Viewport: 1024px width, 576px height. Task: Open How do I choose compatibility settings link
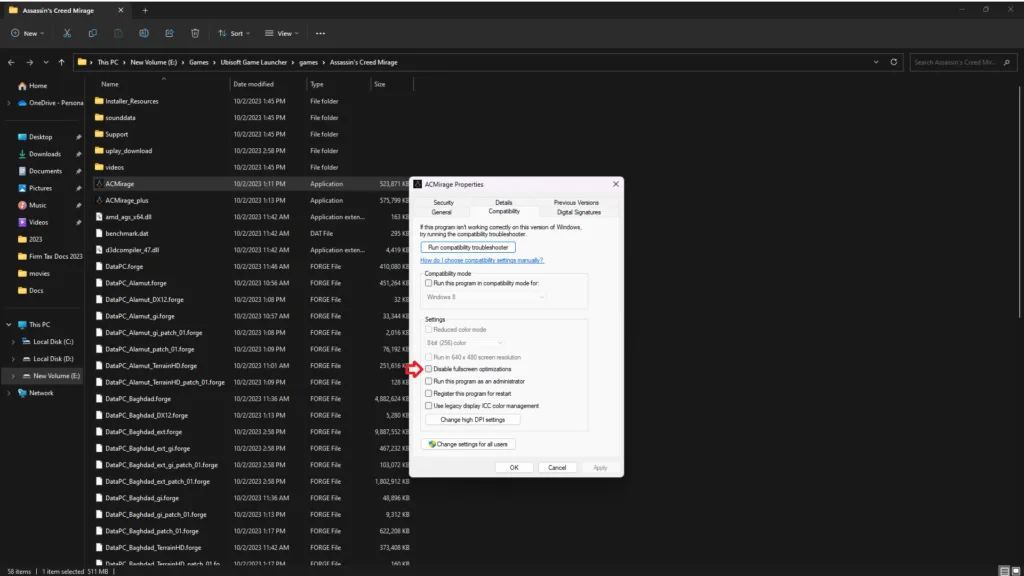[x=482, y=261]
